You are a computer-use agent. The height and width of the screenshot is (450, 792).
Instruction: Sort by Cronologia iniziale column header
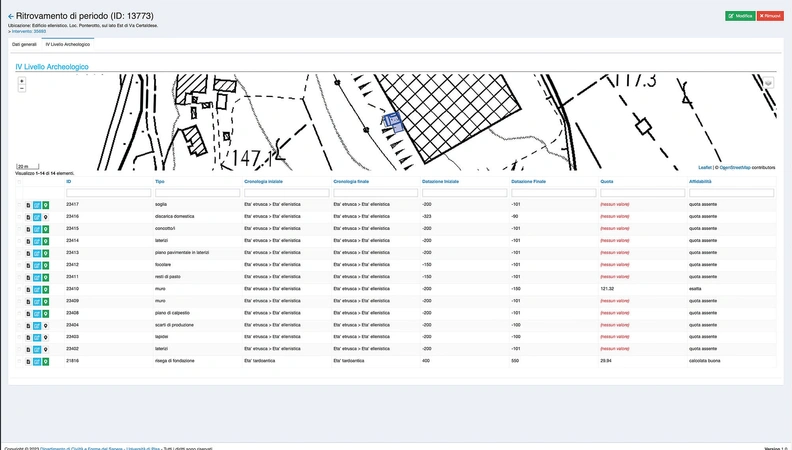coord(263,181)
